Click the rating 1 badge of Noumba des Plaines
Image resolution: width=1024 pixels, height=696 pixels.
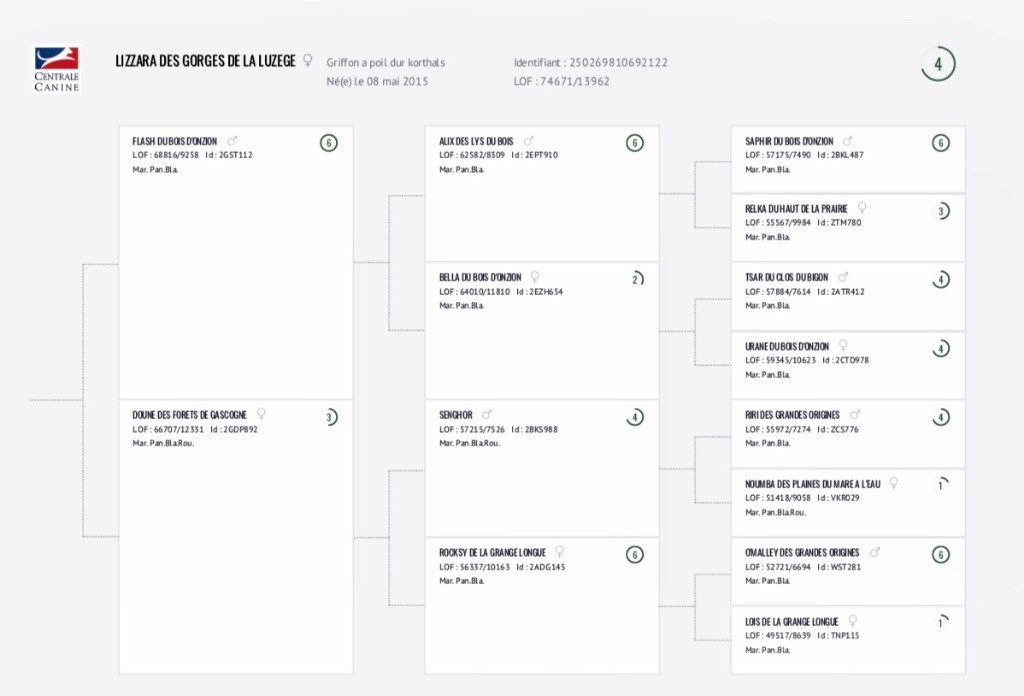coord(940,486)
